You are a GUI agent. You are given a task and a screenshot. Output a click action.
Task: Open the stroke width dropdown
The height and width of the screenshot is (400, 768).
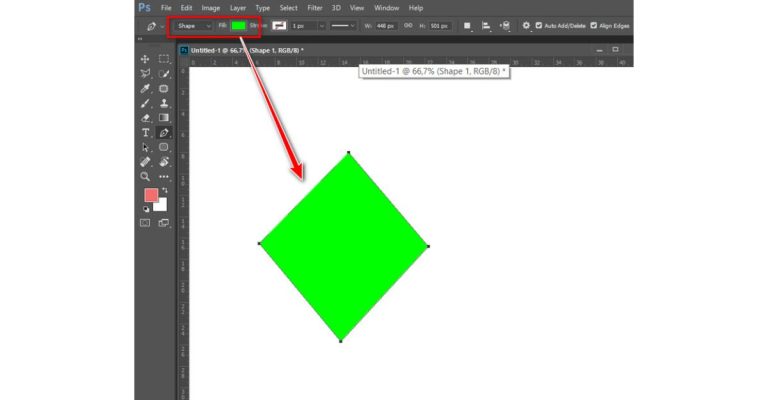point(321,25)
